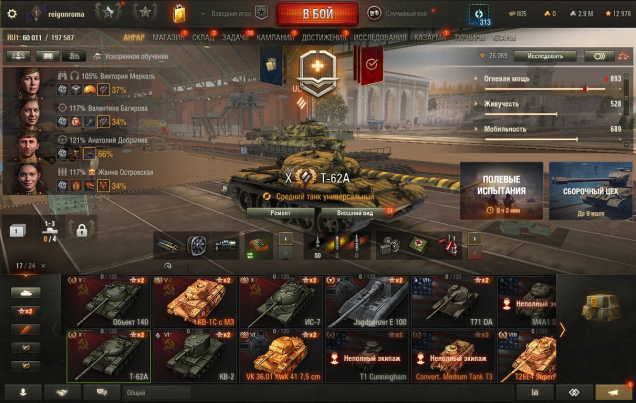This screenshot has height=403, width=636.
Task: Open the vehicle compare scales icon
Action: click(x=623, y=56)
